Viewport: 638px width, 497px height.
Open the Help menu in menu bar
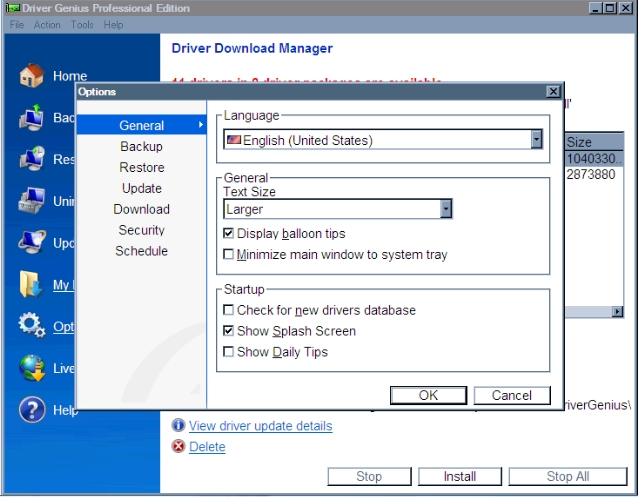tap(113, 25)
